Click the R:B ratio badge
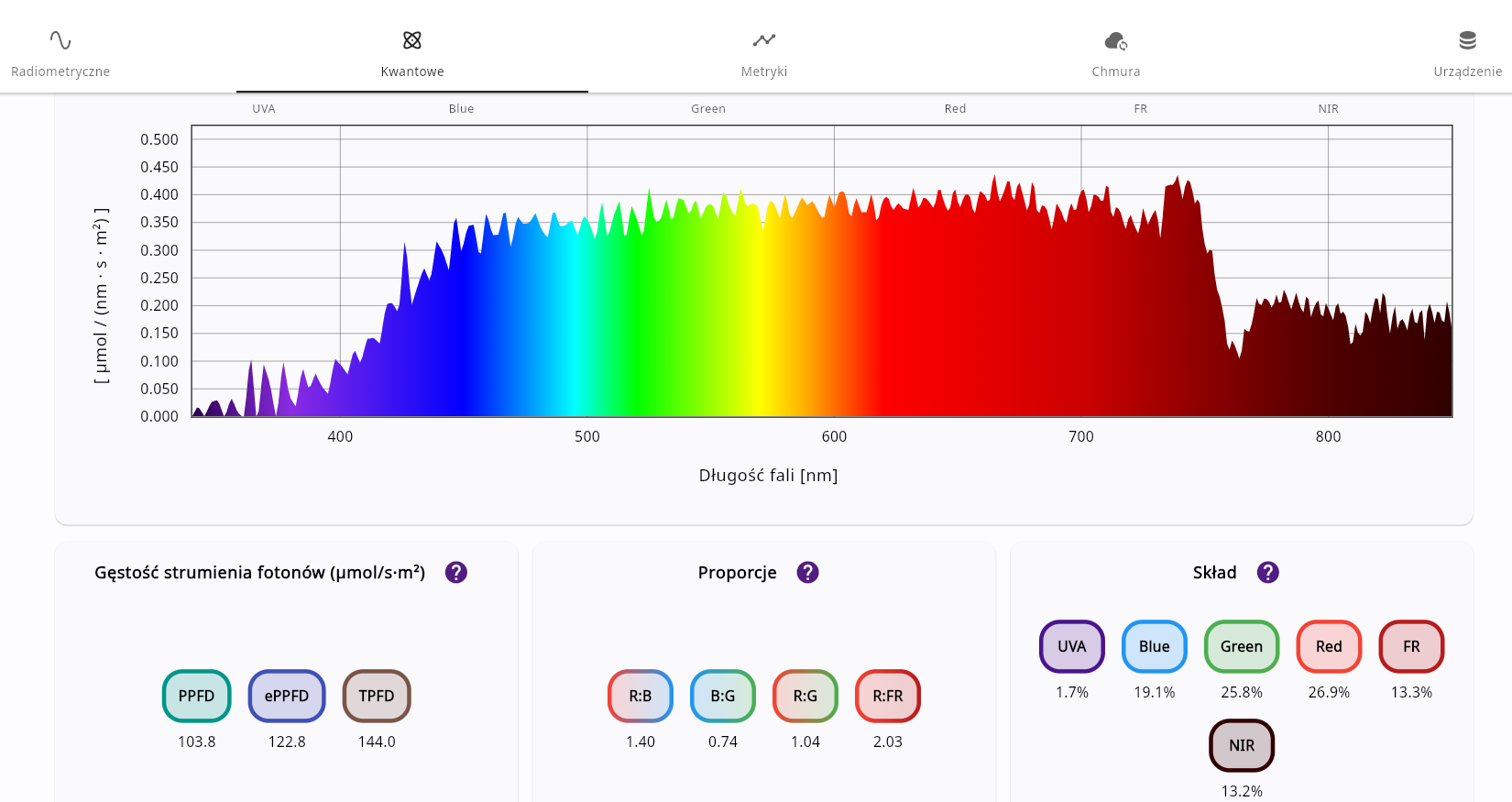This screenshot has height=802, width=1512. click(641, 696)
